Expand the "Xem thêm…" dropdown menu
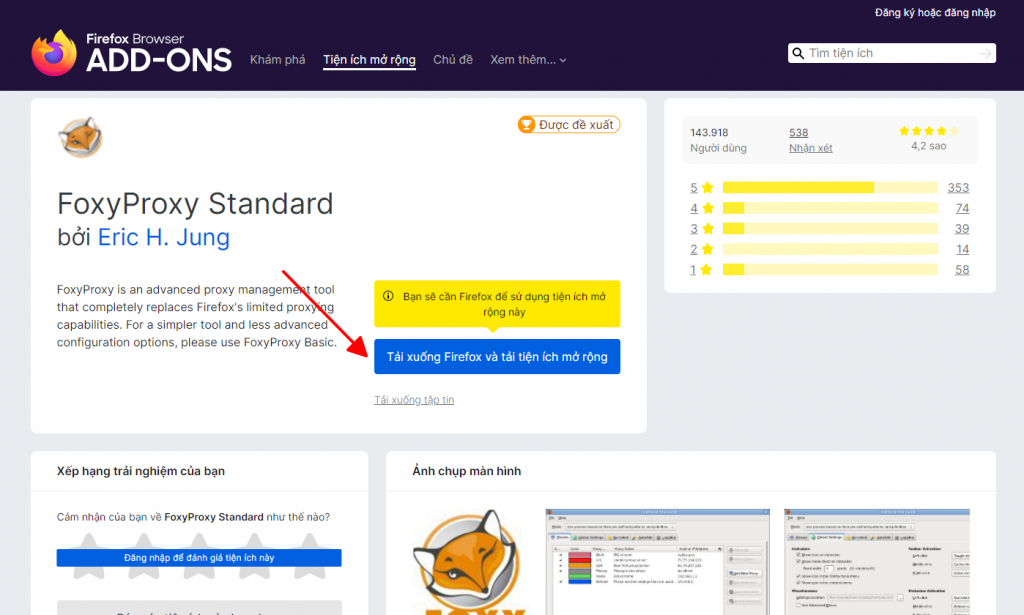The width and height of the screenshot is (1024, 615). (x=528, y=60)
